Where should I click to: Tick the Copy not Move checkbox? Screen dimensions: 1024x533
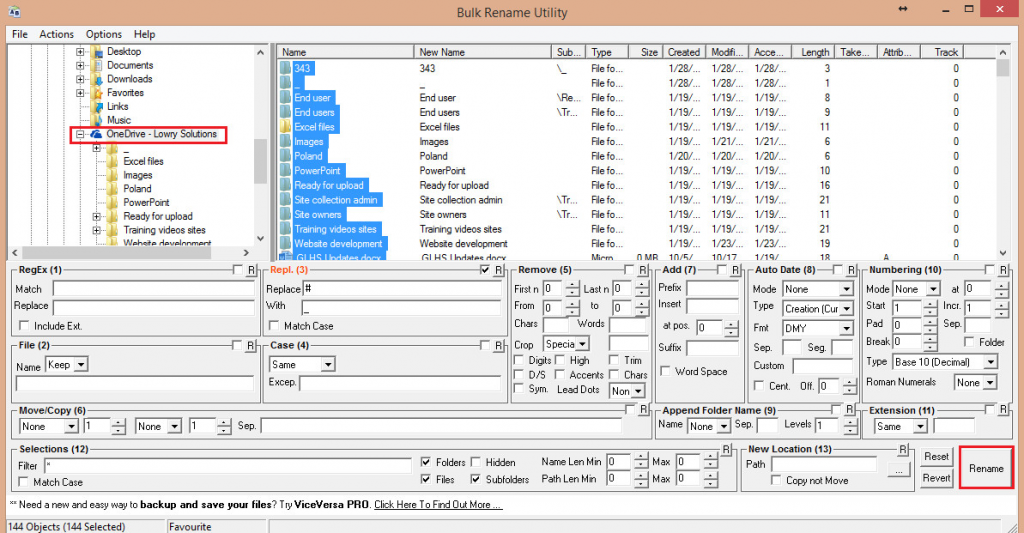point(776,480)
